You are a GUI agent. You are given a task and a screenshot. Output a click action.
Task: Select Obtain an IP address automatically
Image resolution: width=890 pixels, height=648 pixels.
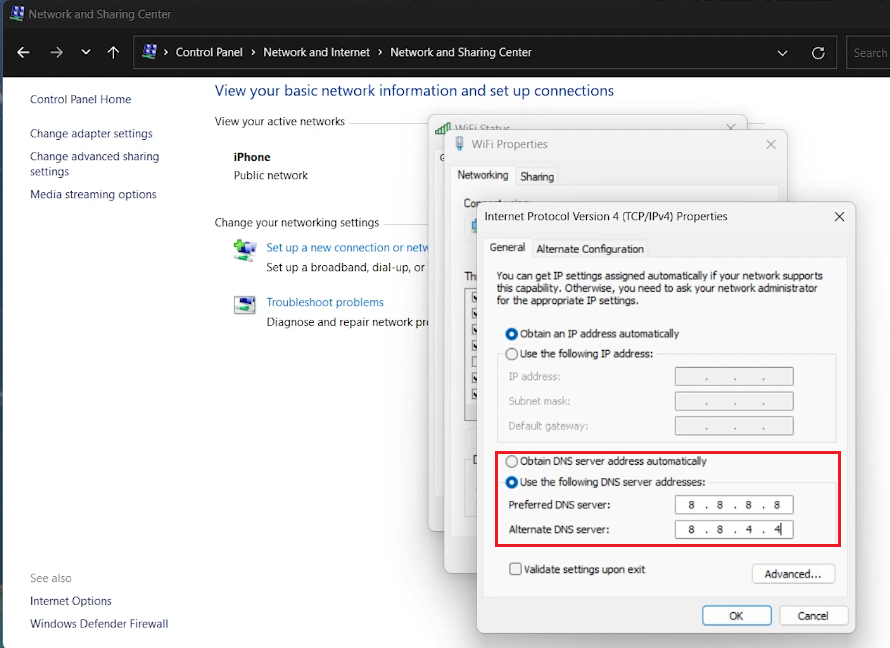click(x=512, y=334)
